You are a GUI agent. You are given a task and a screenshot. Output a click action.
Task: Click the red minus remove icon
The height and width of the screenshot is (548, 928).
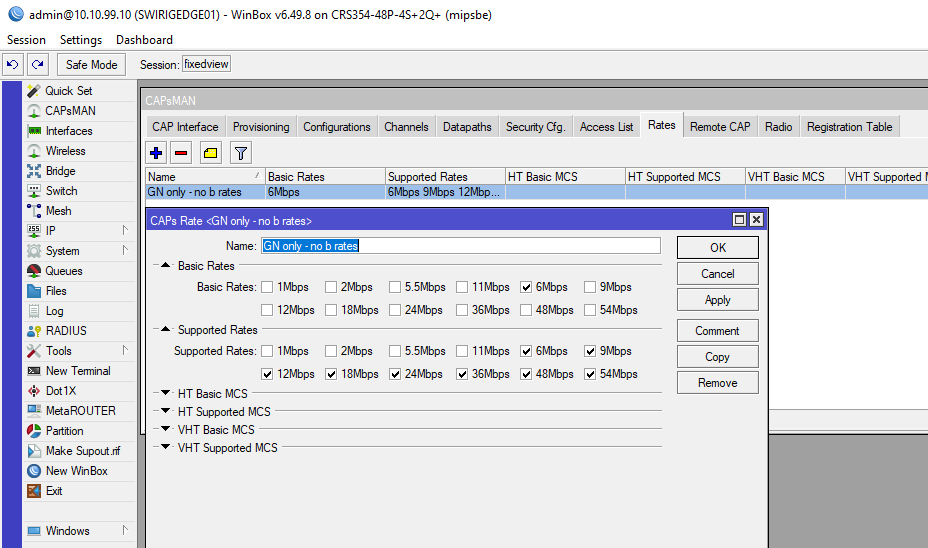(x=181, y=153)
